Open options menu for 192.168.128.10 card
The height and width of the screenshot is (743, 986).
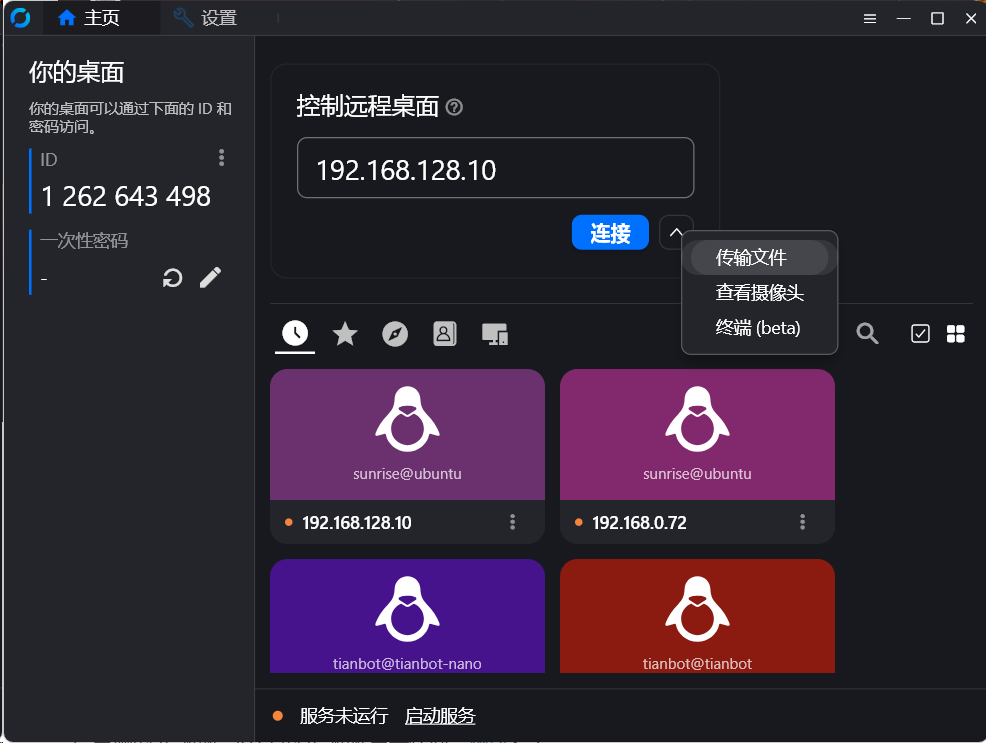pos(513,522)
